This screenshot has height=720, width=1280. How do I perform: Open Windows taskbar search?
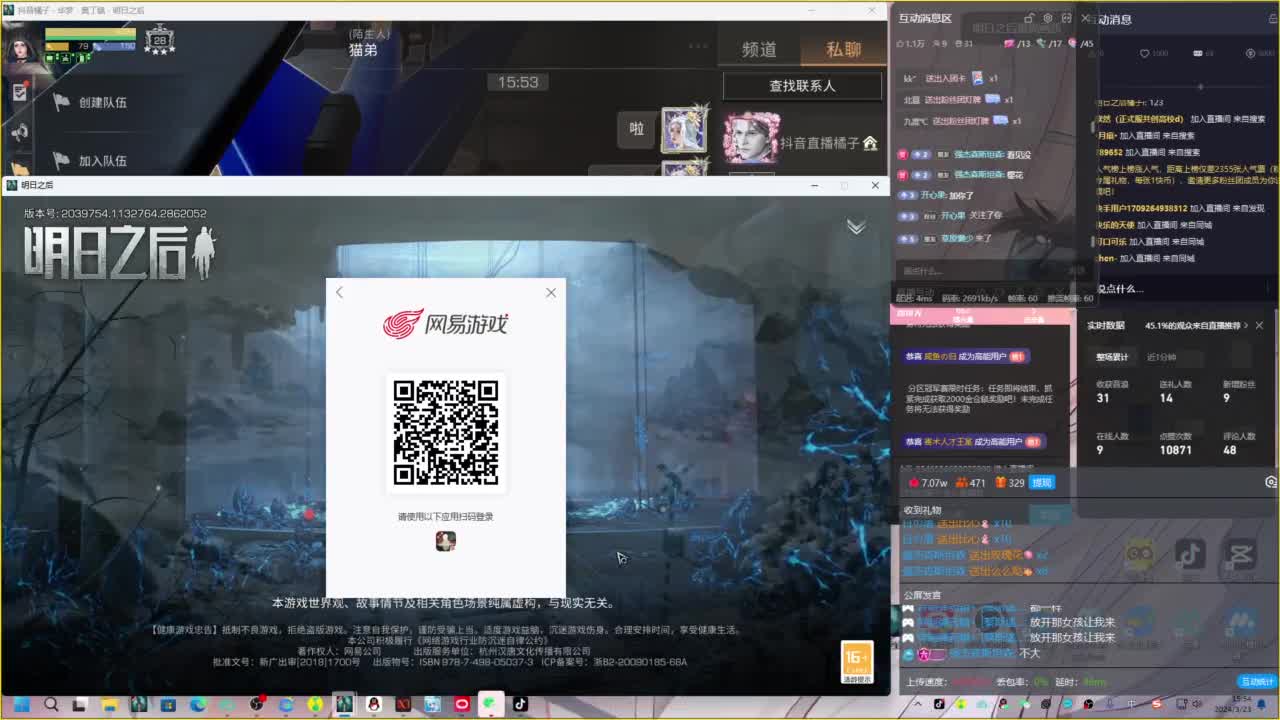pos(51,704)
